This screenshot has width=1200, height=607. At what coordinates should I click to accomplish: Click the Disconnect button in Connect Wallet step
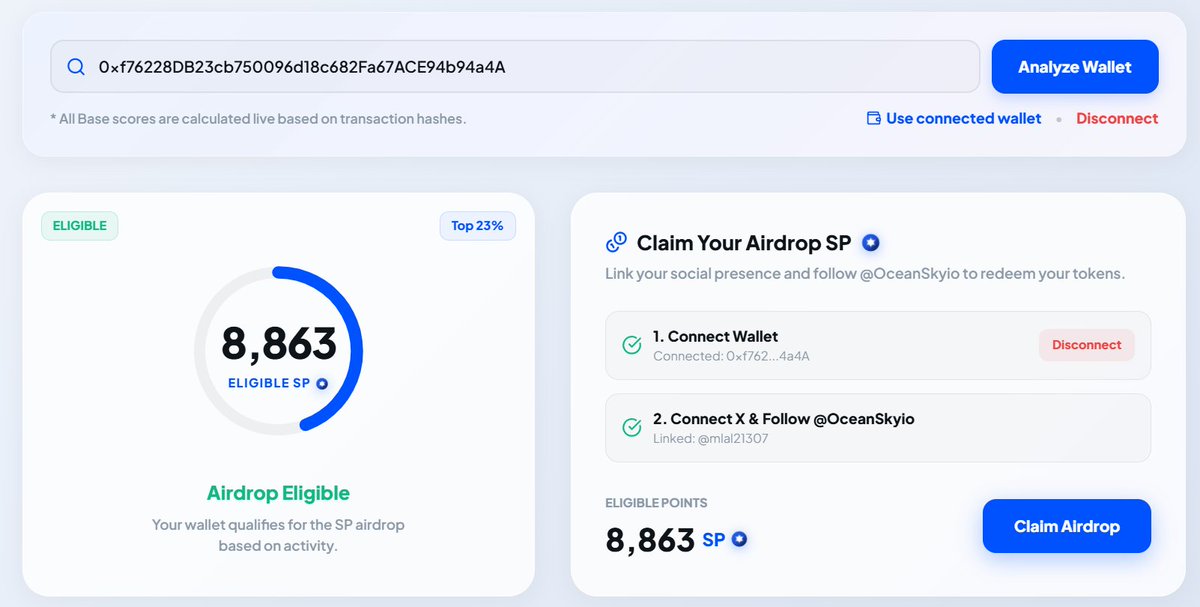tap(1087, 345)
